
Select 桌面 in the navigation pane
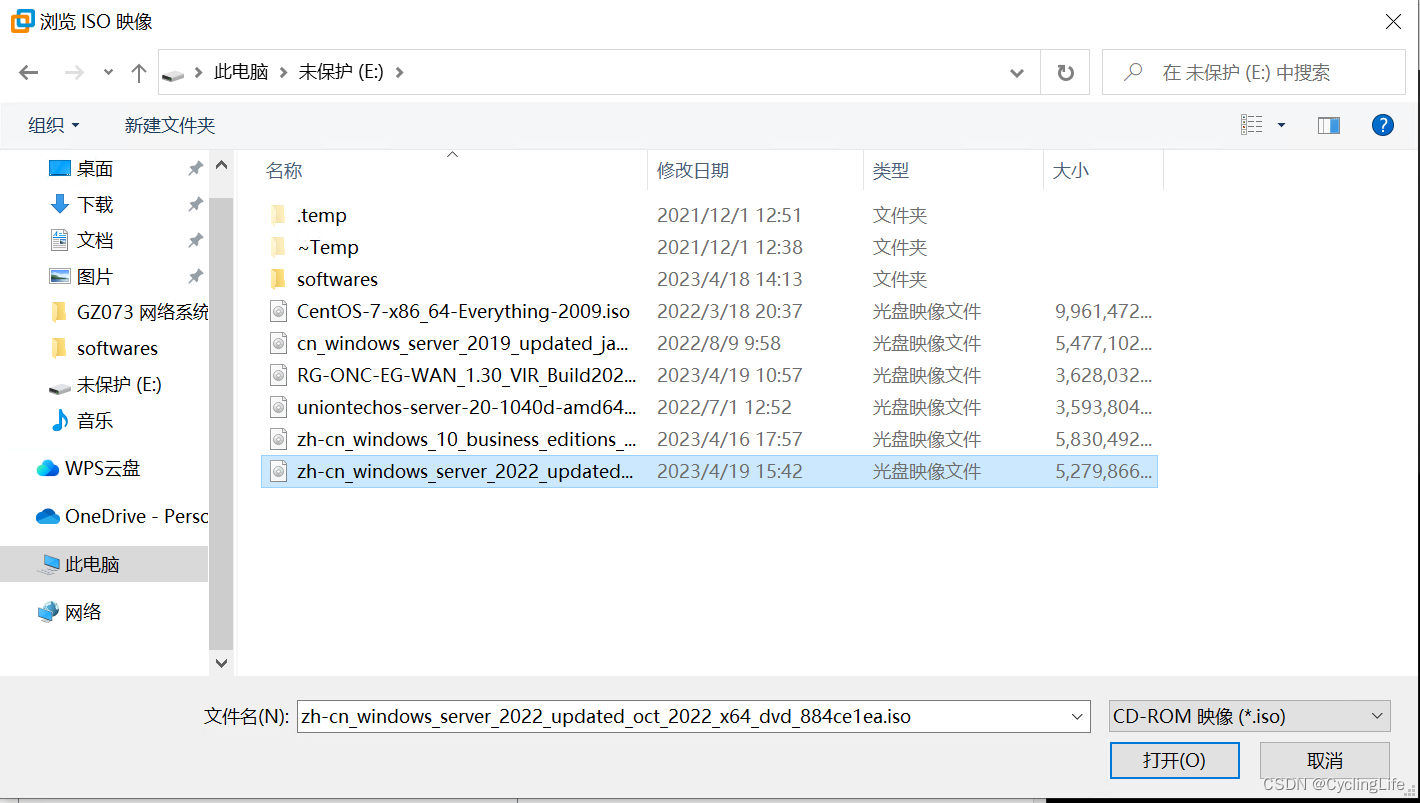tap(95, 169)
